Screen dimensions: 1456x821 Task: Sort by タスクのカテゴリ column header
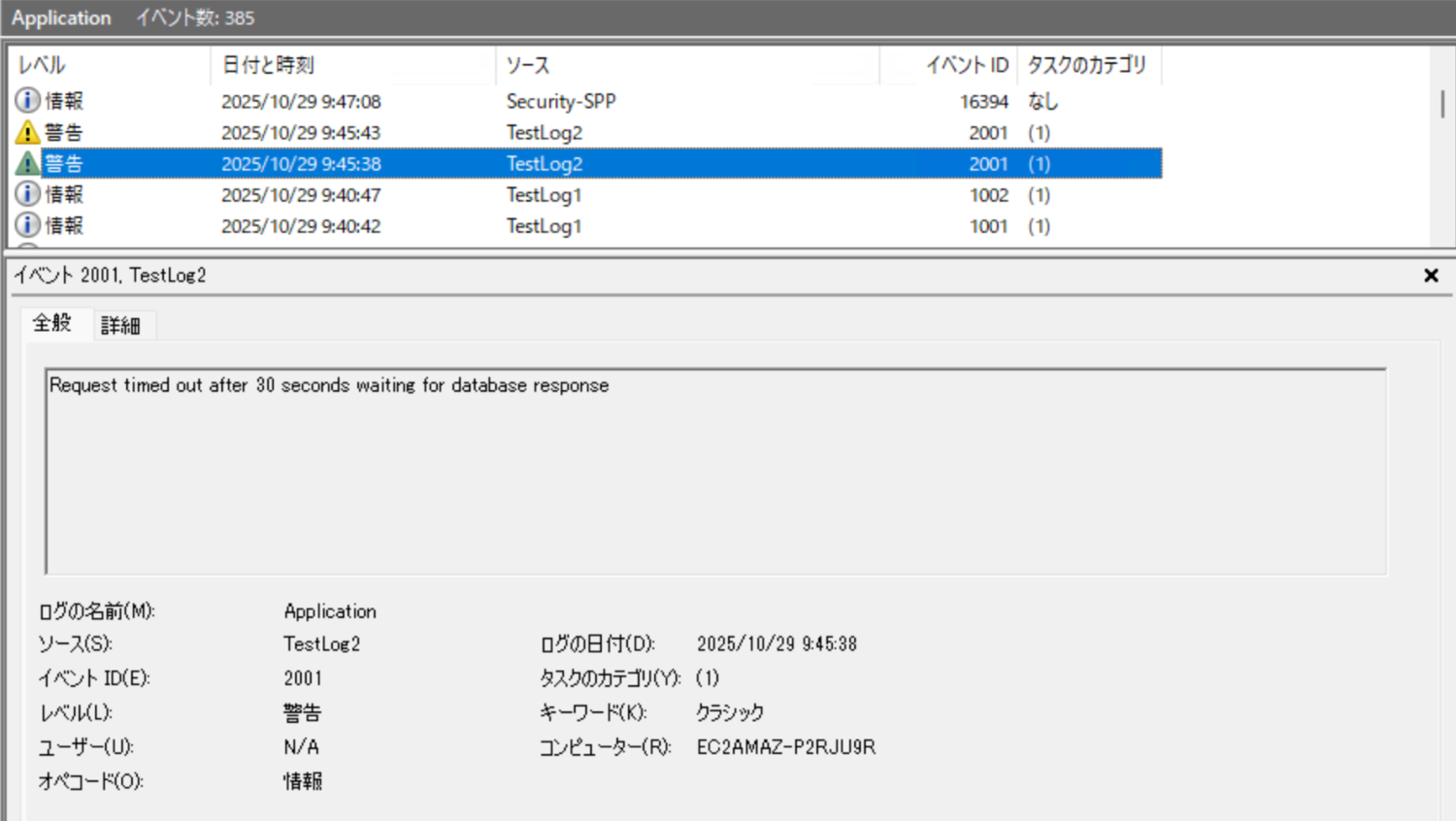click(1087, 65)
